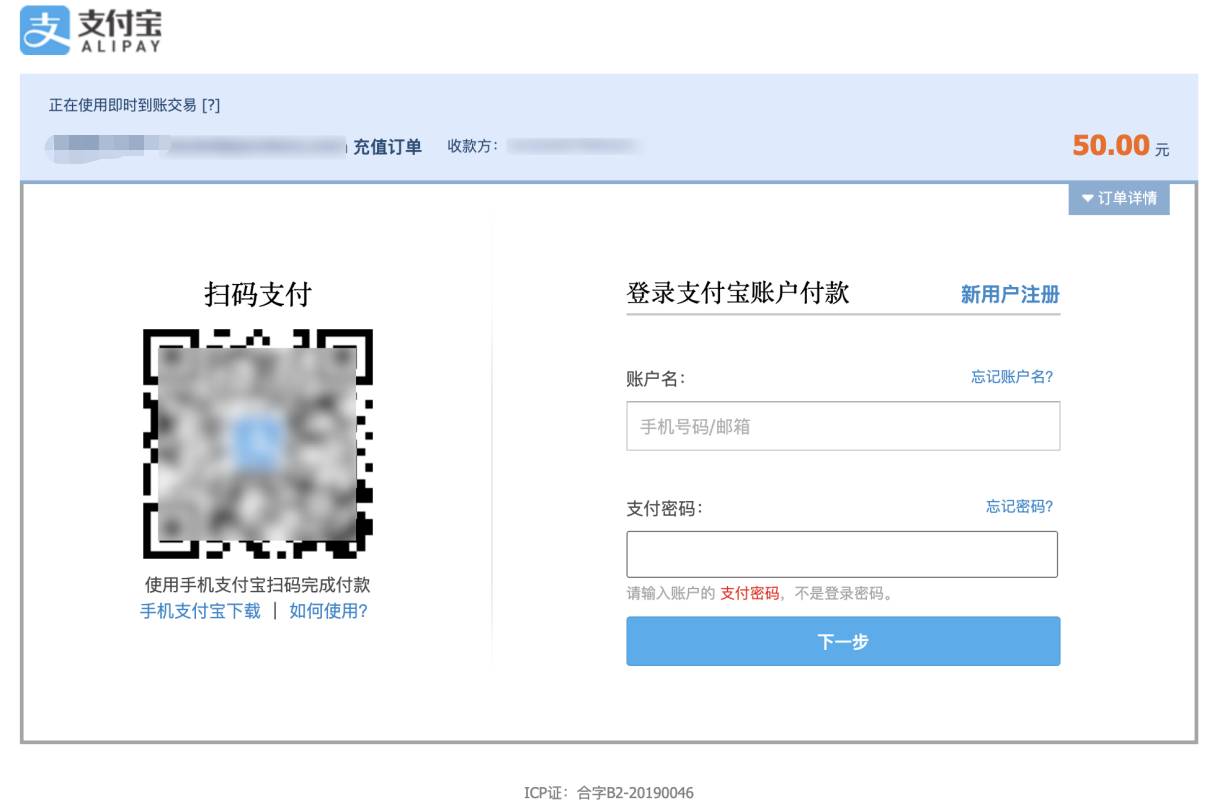
Task: Click the 使用手机支付宝扫码完成付款 text
Action: click(x=258, y=585)
